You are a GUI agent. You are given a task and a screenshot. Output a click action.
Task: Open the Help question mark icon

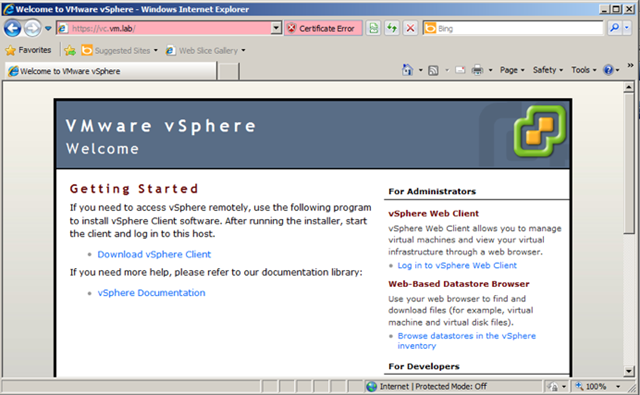coord(608,70)
